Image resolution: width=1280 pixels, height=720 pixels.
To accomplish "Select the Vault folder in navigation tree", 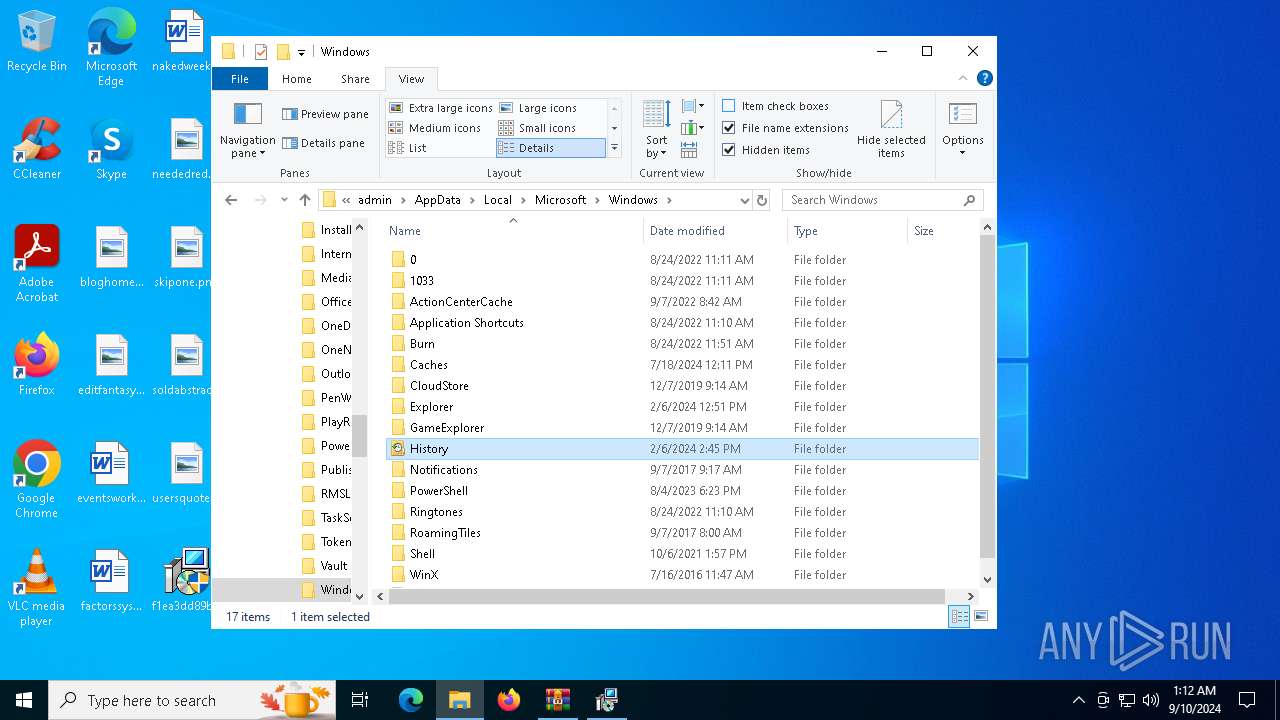I will pyautogui.click(x=326, y=566).
